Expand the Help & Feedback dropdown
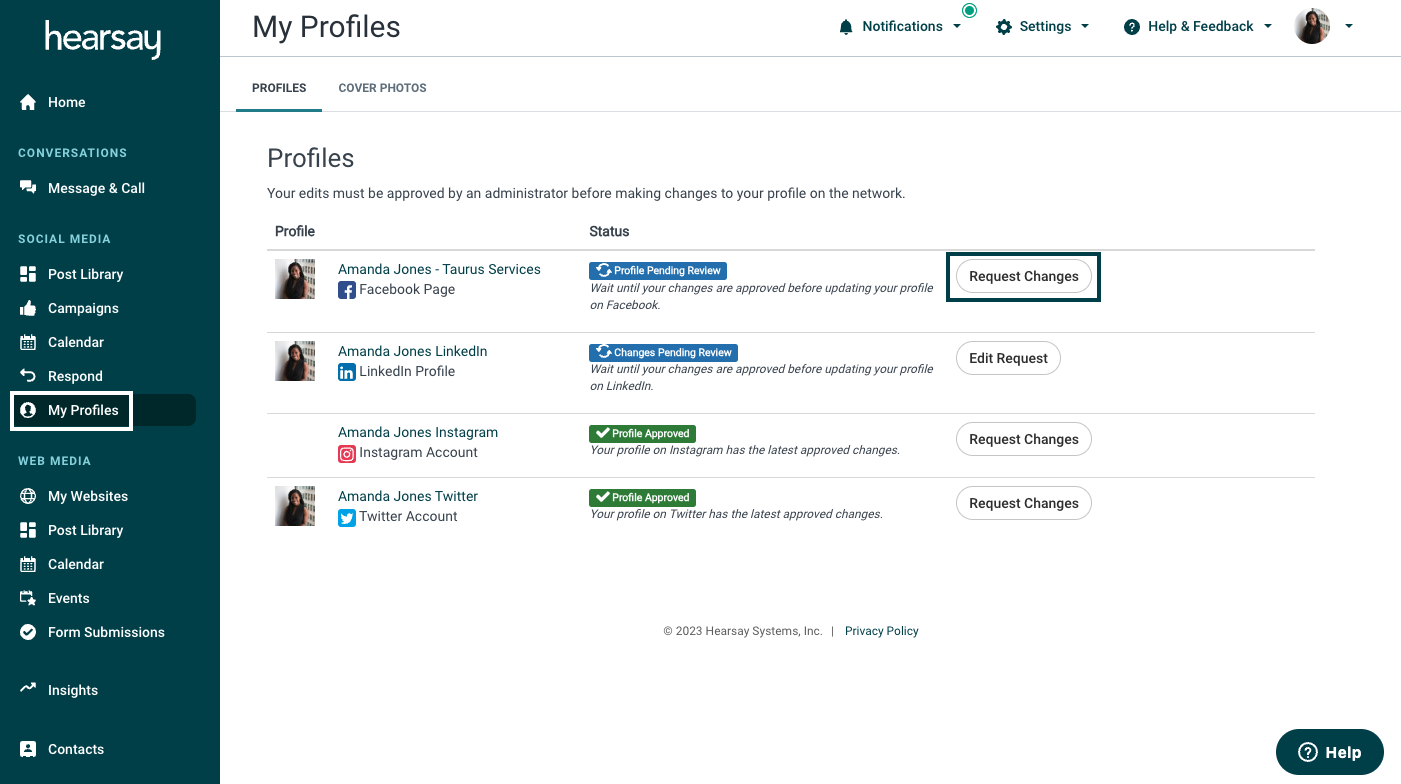This screenshot has height=784, width=1401. [x=1196, y=26]
